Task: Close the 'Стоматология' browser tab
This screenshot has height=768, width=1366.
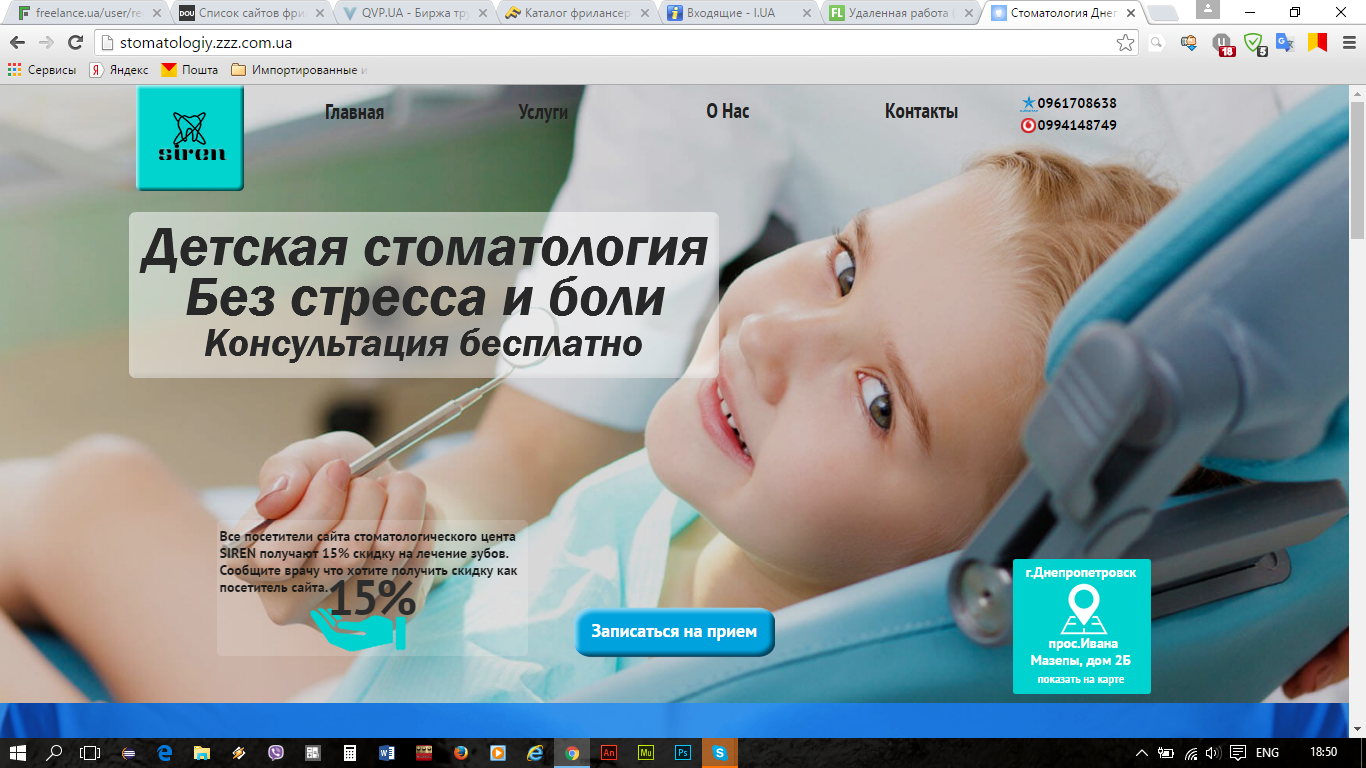Action: [x=1129, y=13]
